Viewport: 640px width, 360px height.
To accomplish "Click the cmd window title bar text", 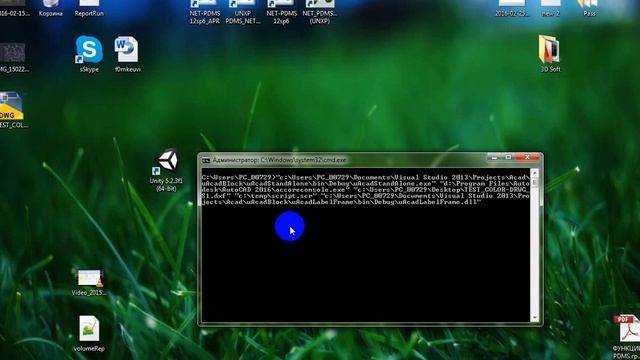I will pos(279,160).
